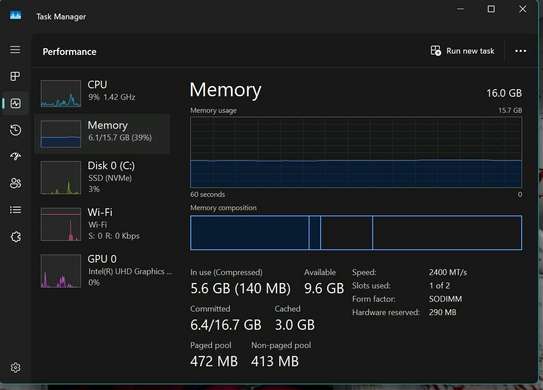Select the Memory performance entry

[102, 134]
